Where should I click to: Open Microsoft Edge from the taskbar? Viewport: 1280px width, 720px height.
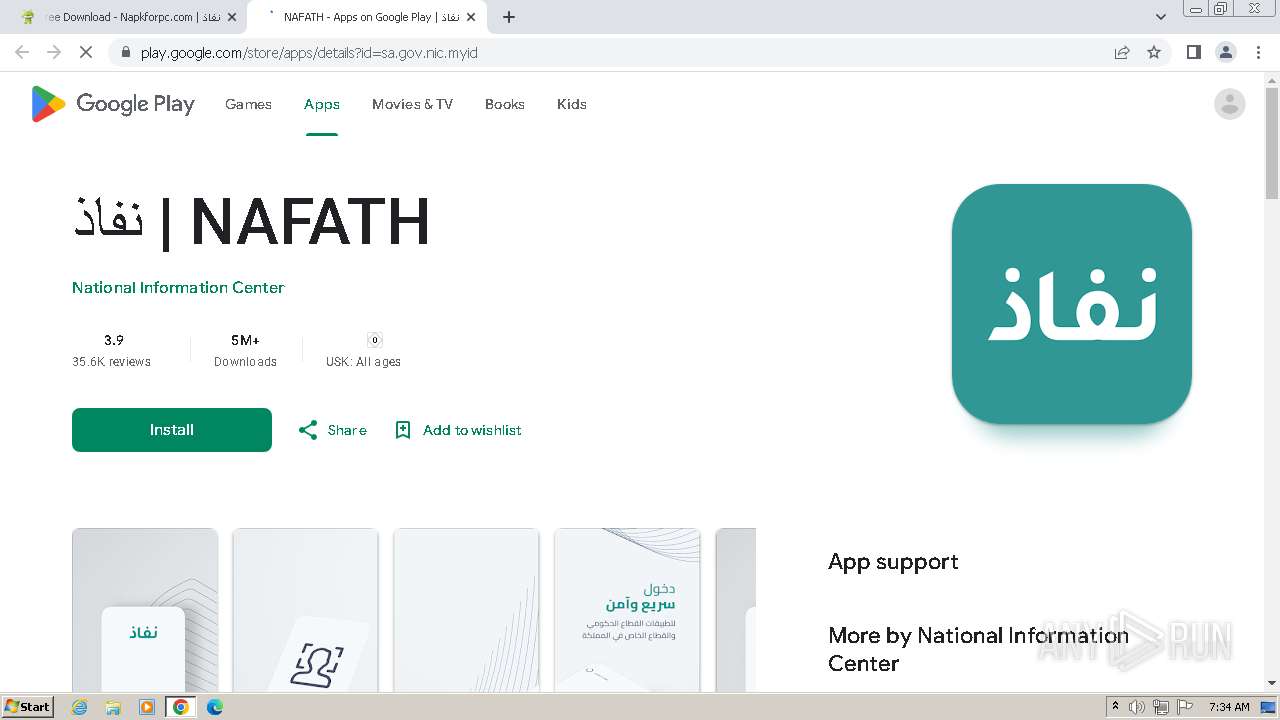point(215,707)
